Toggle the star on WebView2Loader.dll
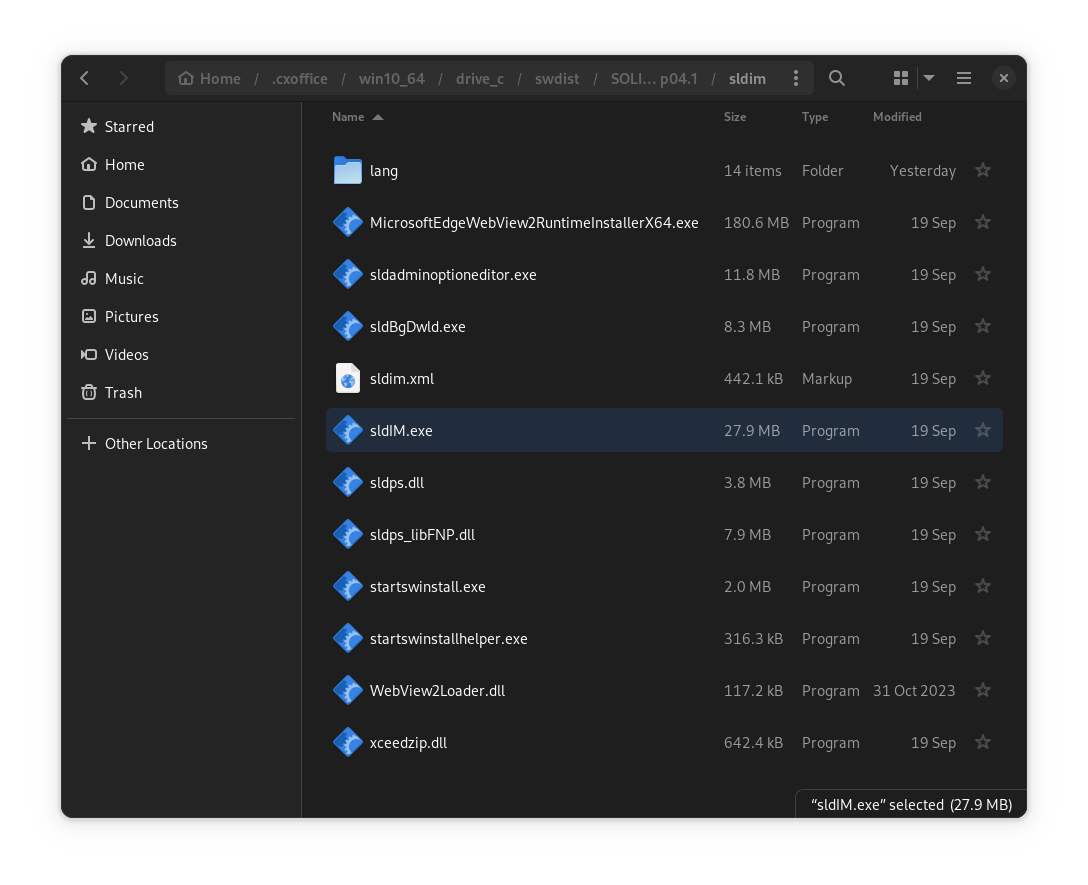The width and height of the screenshot is (1088, 885). tap(983, 690)
